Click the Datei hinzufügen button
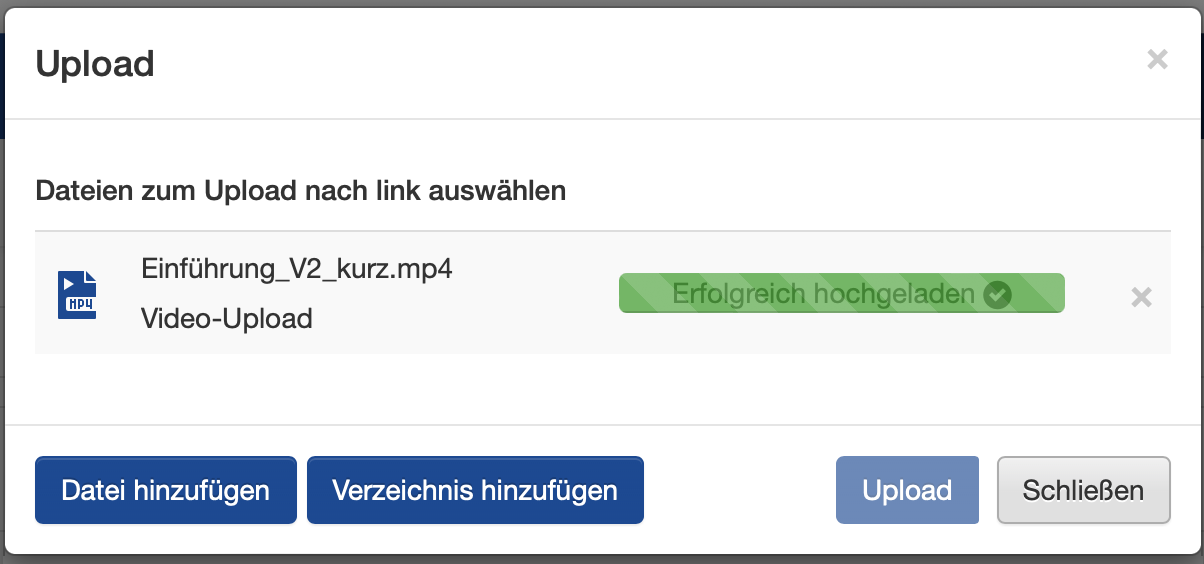Screen dimensions: 1204x564 (166, 490)
